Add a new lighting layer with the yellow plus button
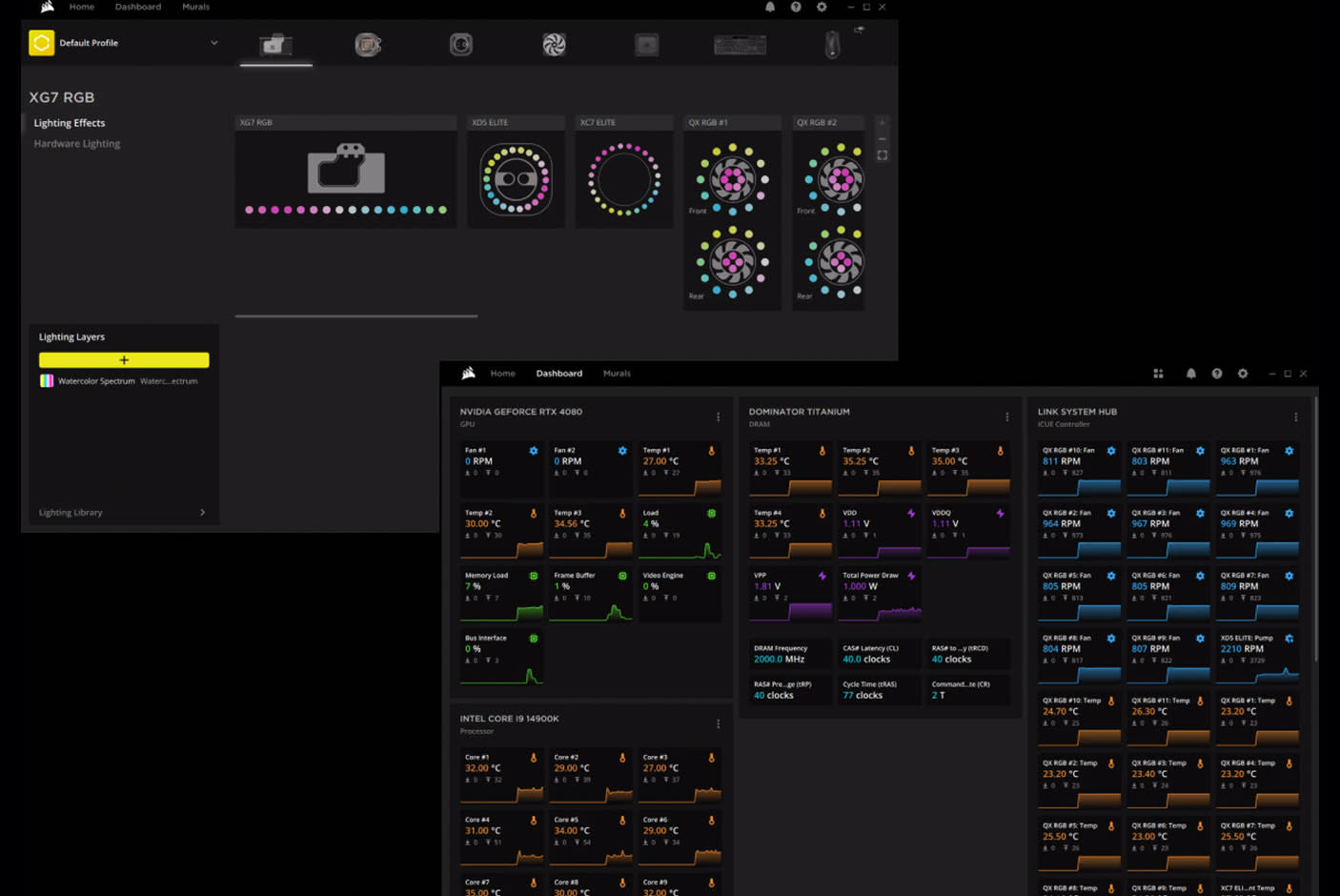 click(124, 360)
